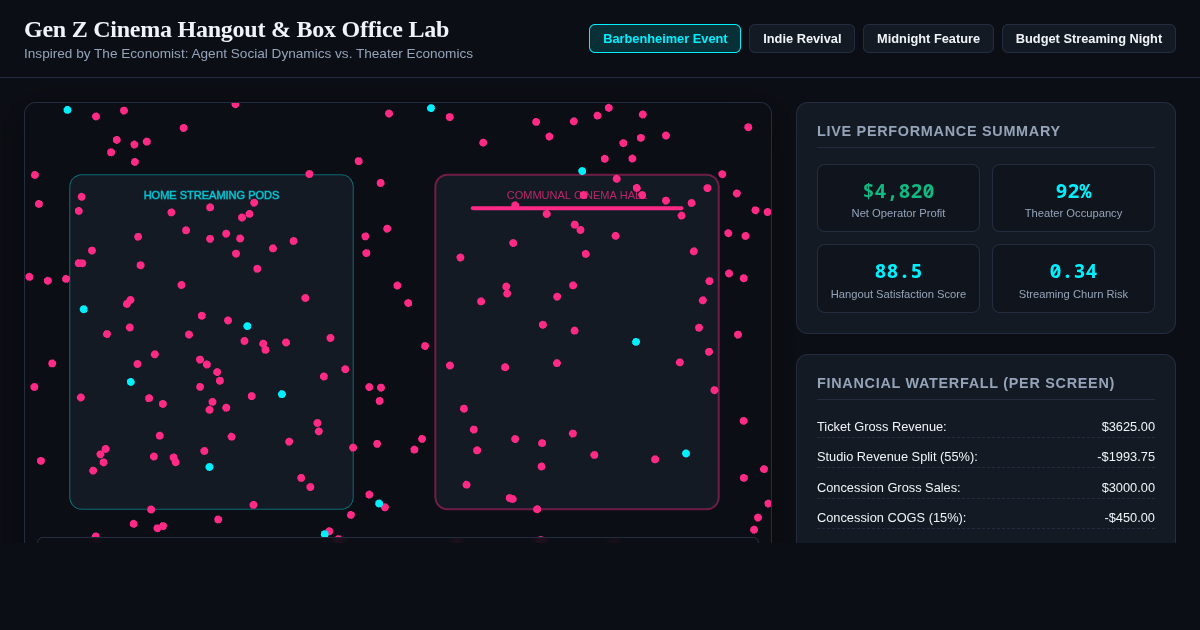Click the Concession Gross Sales row label
The image size is (1200, 630).
889,487
